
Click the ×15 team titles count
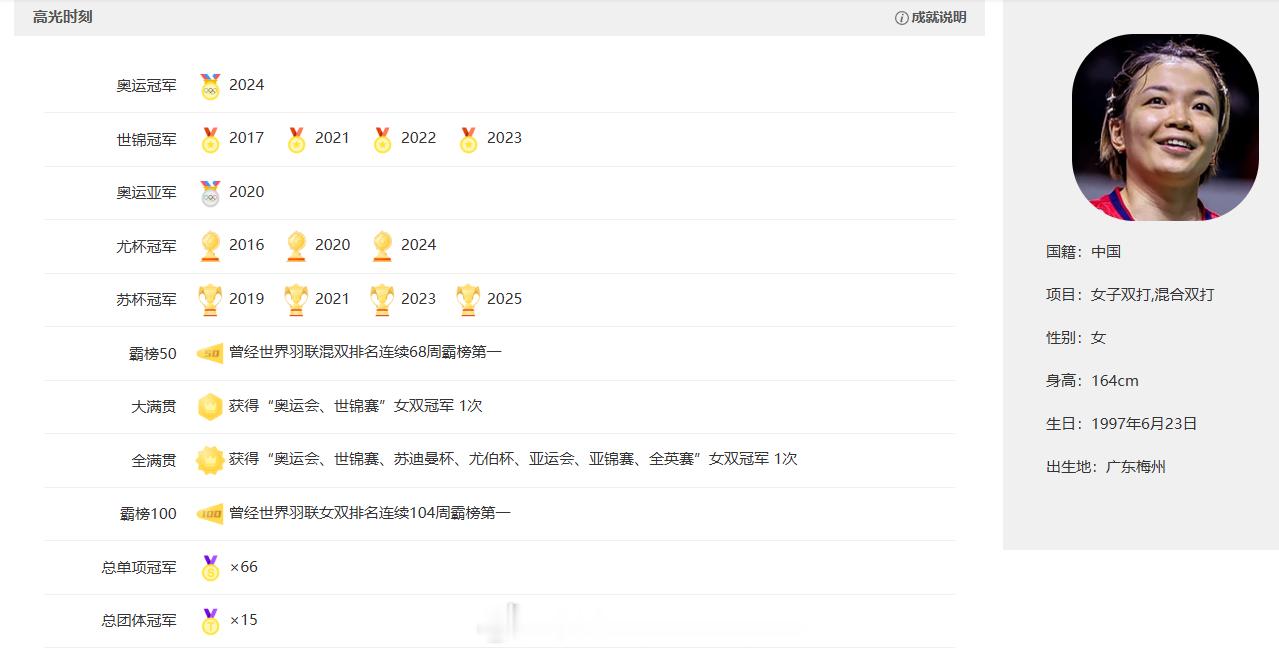[244, 620]
